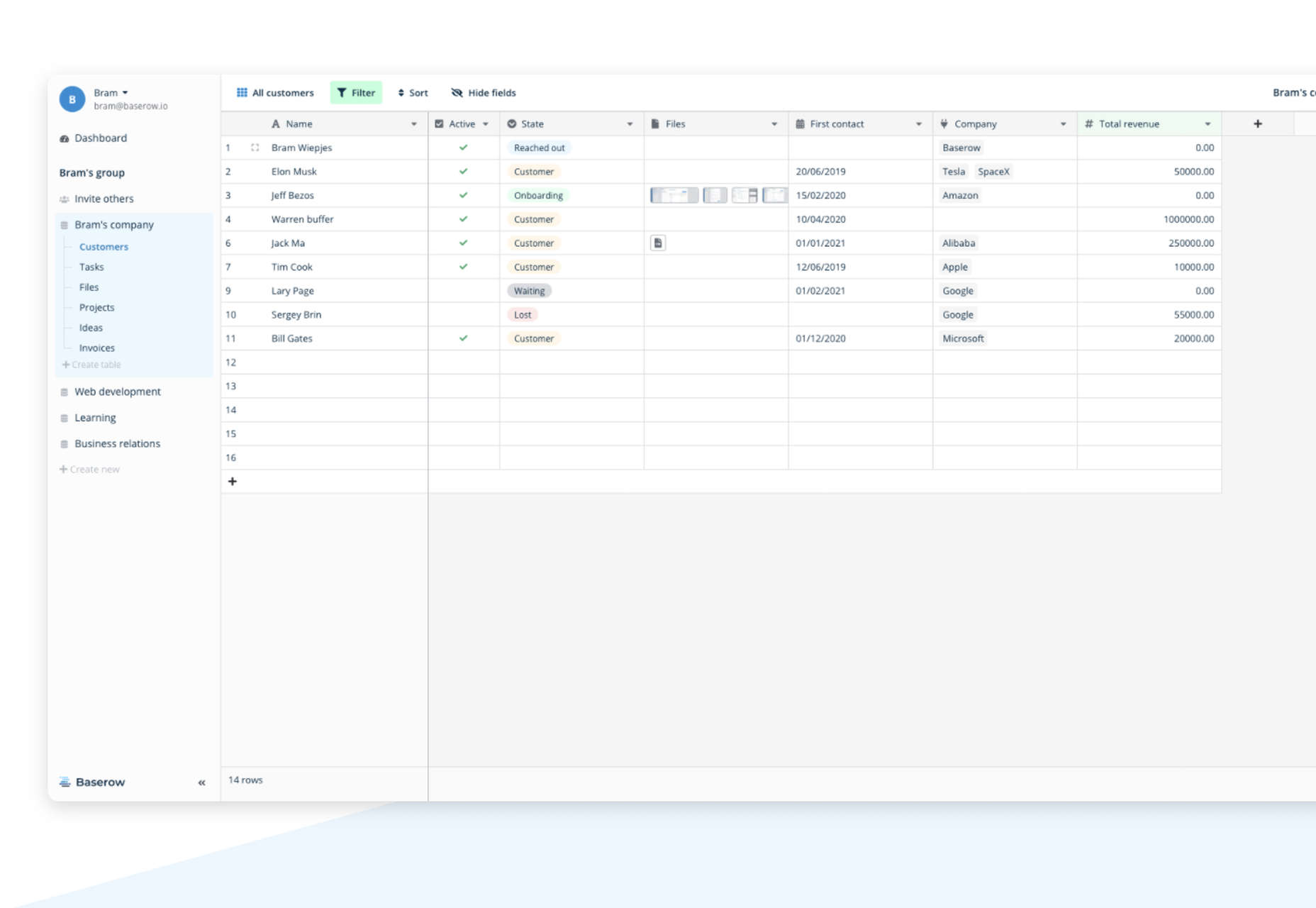
Task: Select the Onboarding state tag for Jeff Bezos
Action: [538, 195]
